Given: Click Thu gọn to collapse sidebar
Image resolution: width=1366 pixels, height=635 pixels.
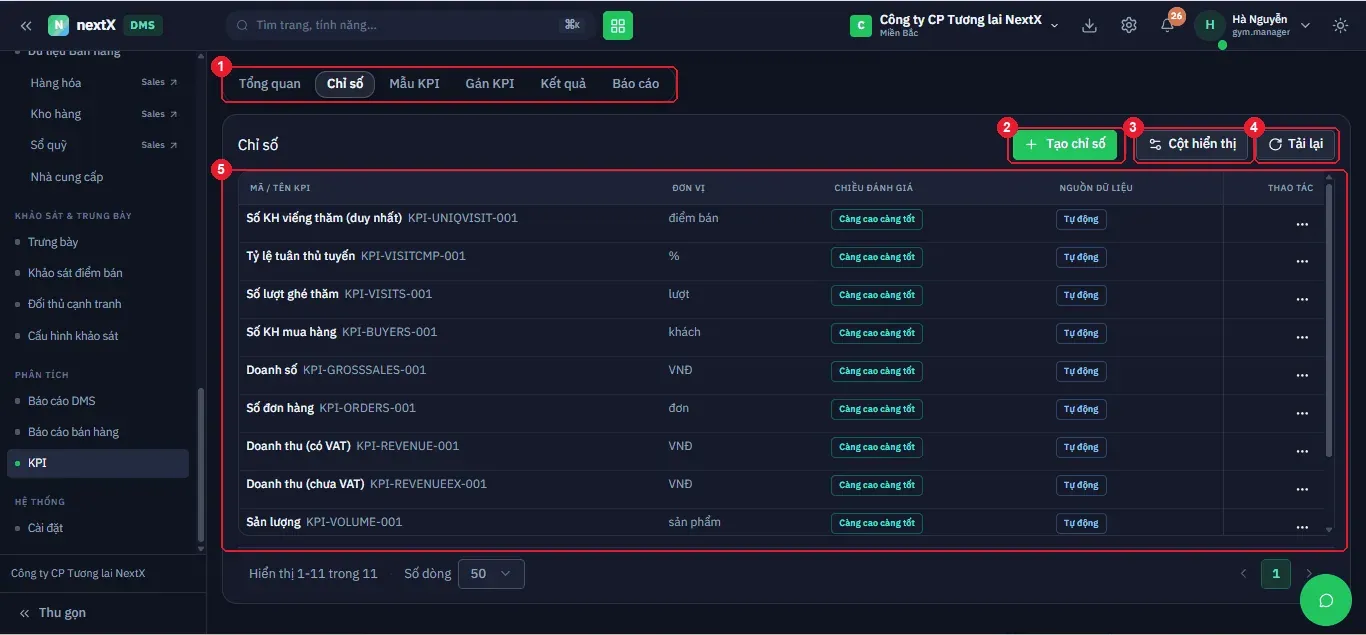Looking at the screenshot, I should point(52,613).
